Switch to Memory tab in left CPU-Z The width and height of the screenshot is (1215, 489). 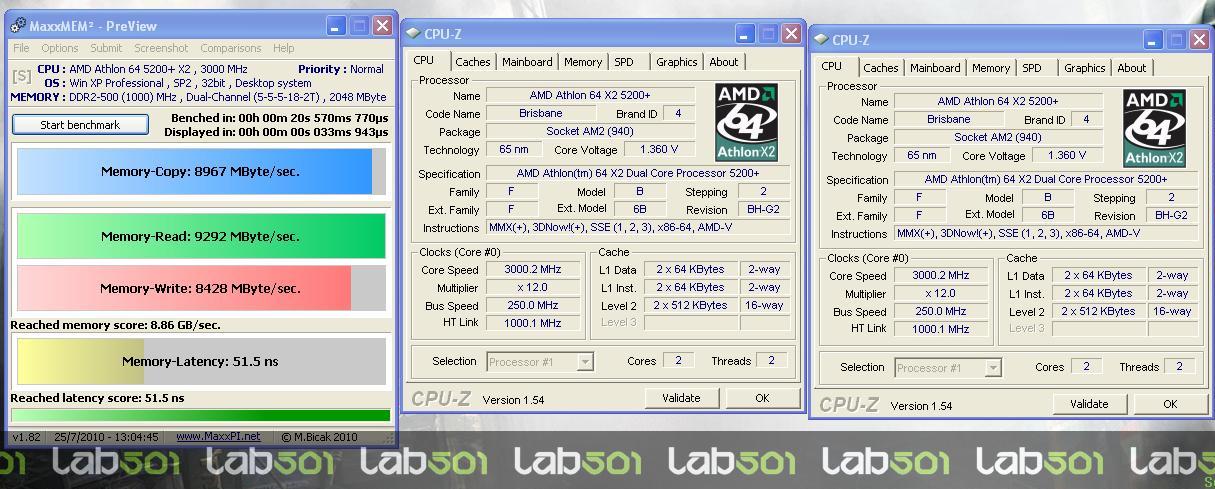583,62
